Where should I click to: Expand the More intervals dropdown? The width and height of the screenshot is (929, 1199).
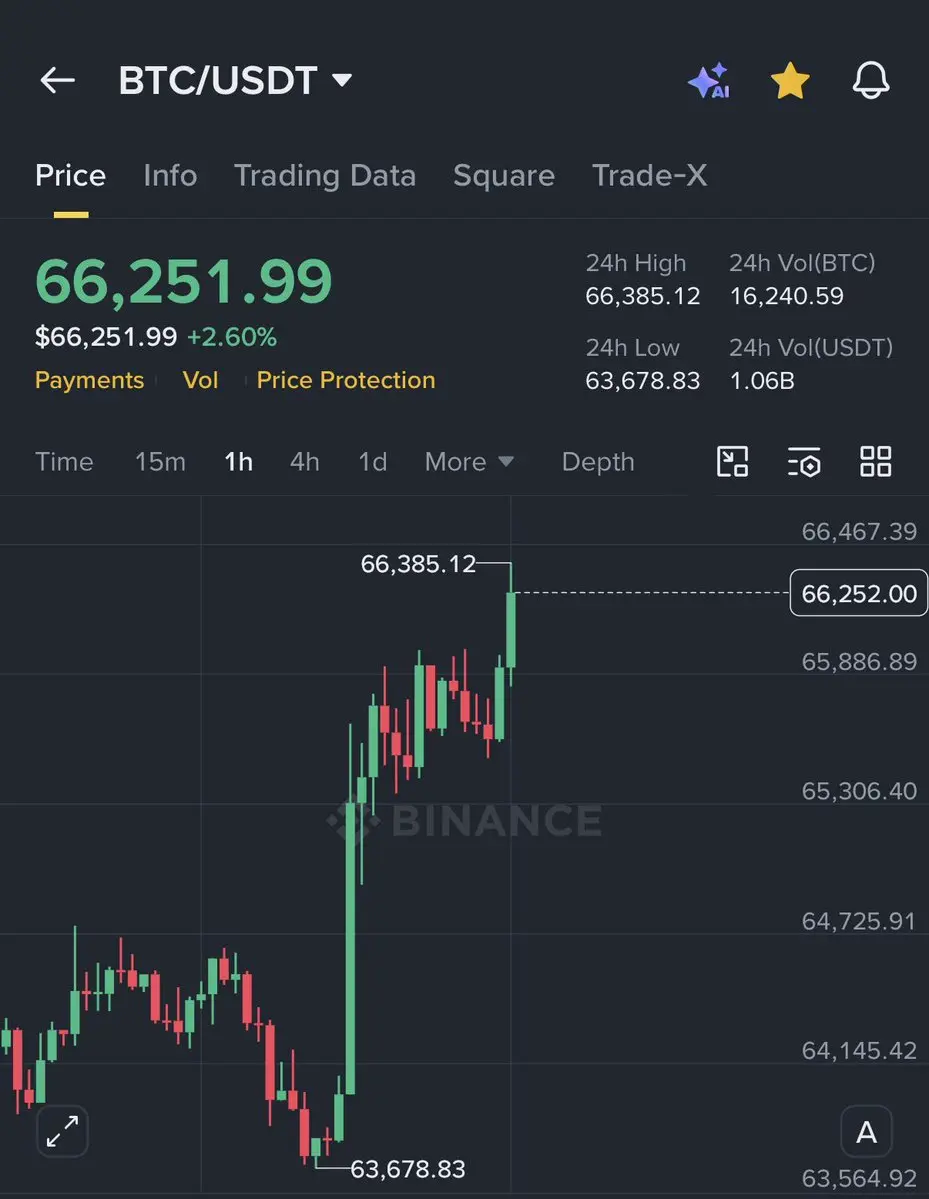click(469, 462)
